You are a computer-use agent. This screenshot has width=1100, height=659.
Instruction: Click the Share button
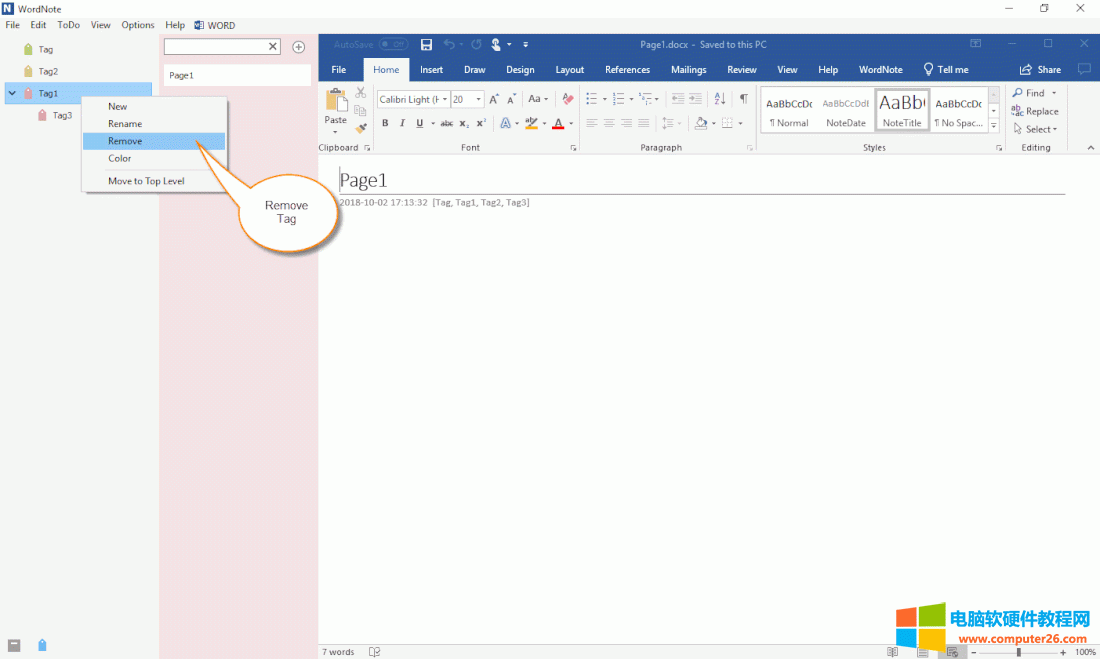1040,70
